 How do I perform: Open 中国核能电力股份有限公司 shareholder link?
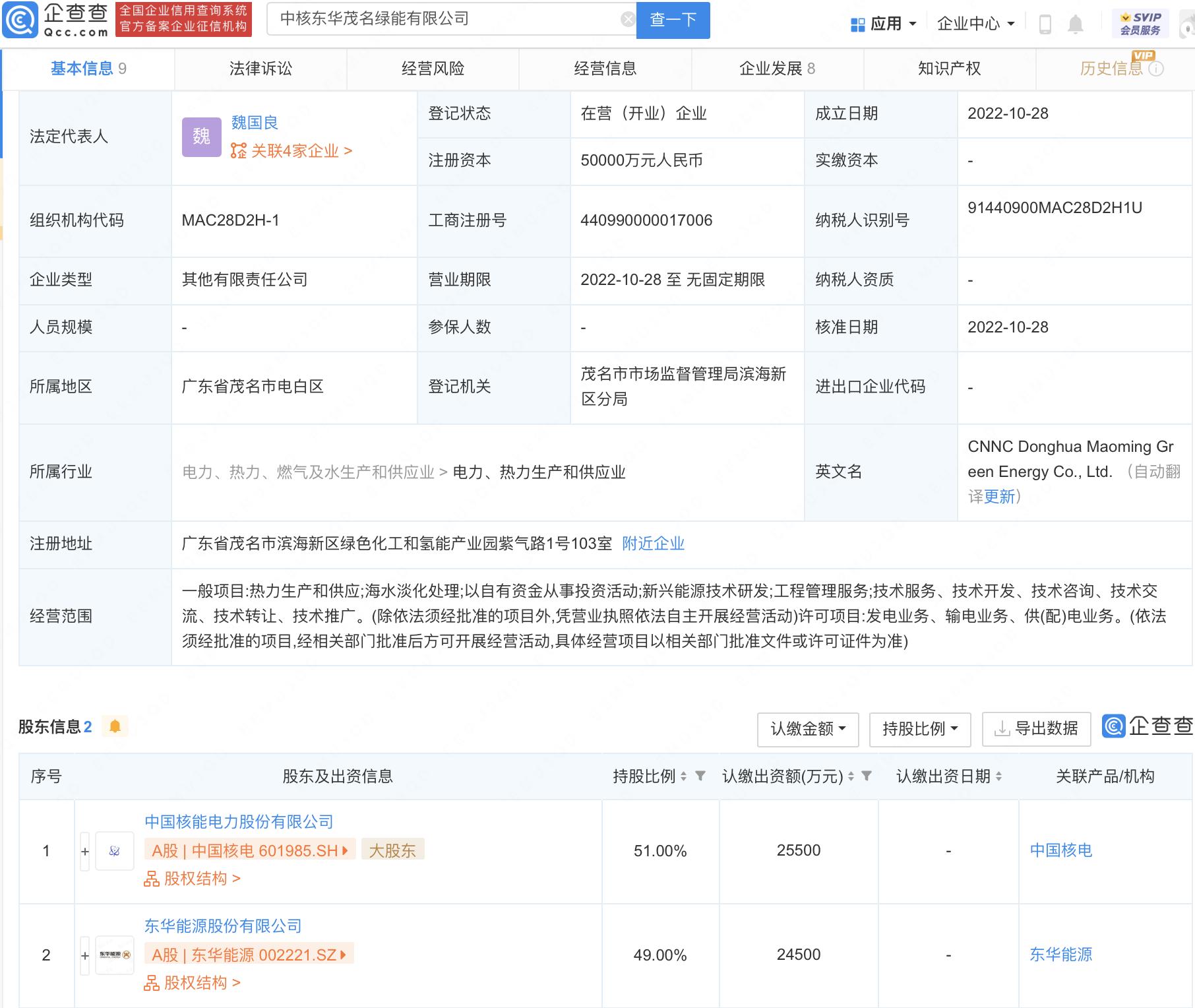pos(239,822)
